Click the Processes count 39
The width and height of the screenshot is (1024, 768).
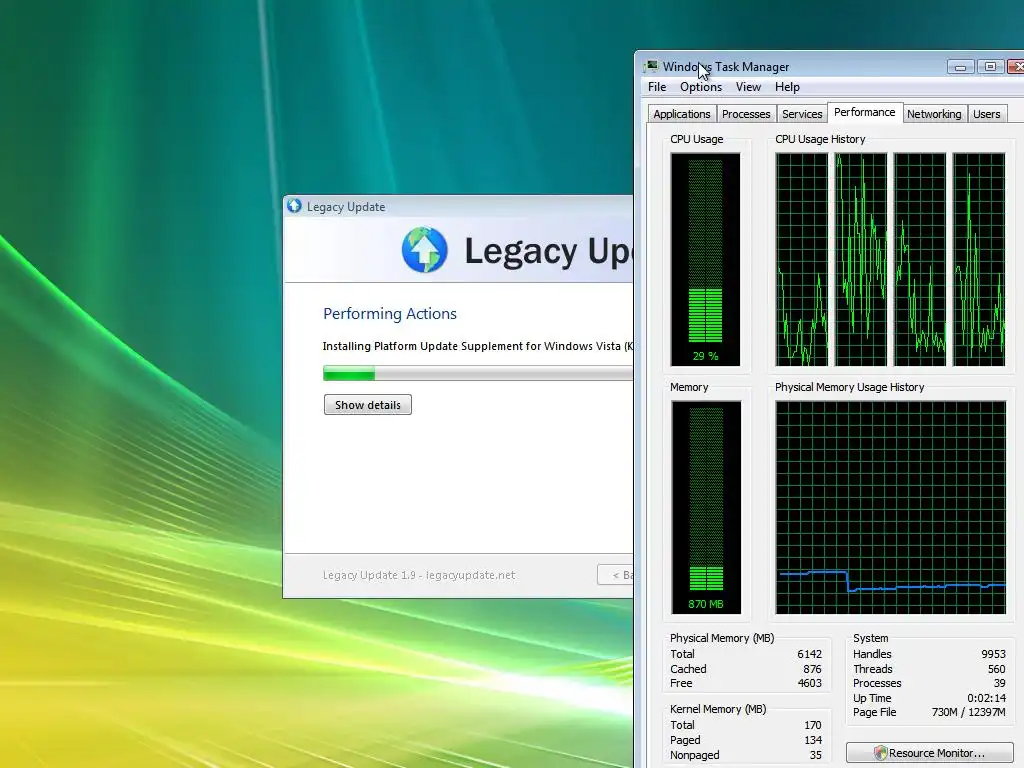pos(999,683)
